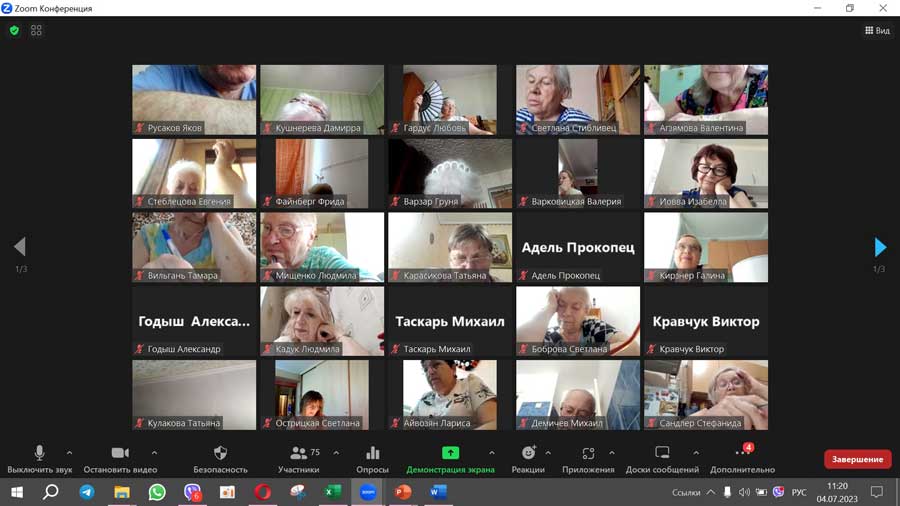The height and width of the screenshot is (506, 900).
Task: Open the Вид view menu
Action: coord(877,31)
